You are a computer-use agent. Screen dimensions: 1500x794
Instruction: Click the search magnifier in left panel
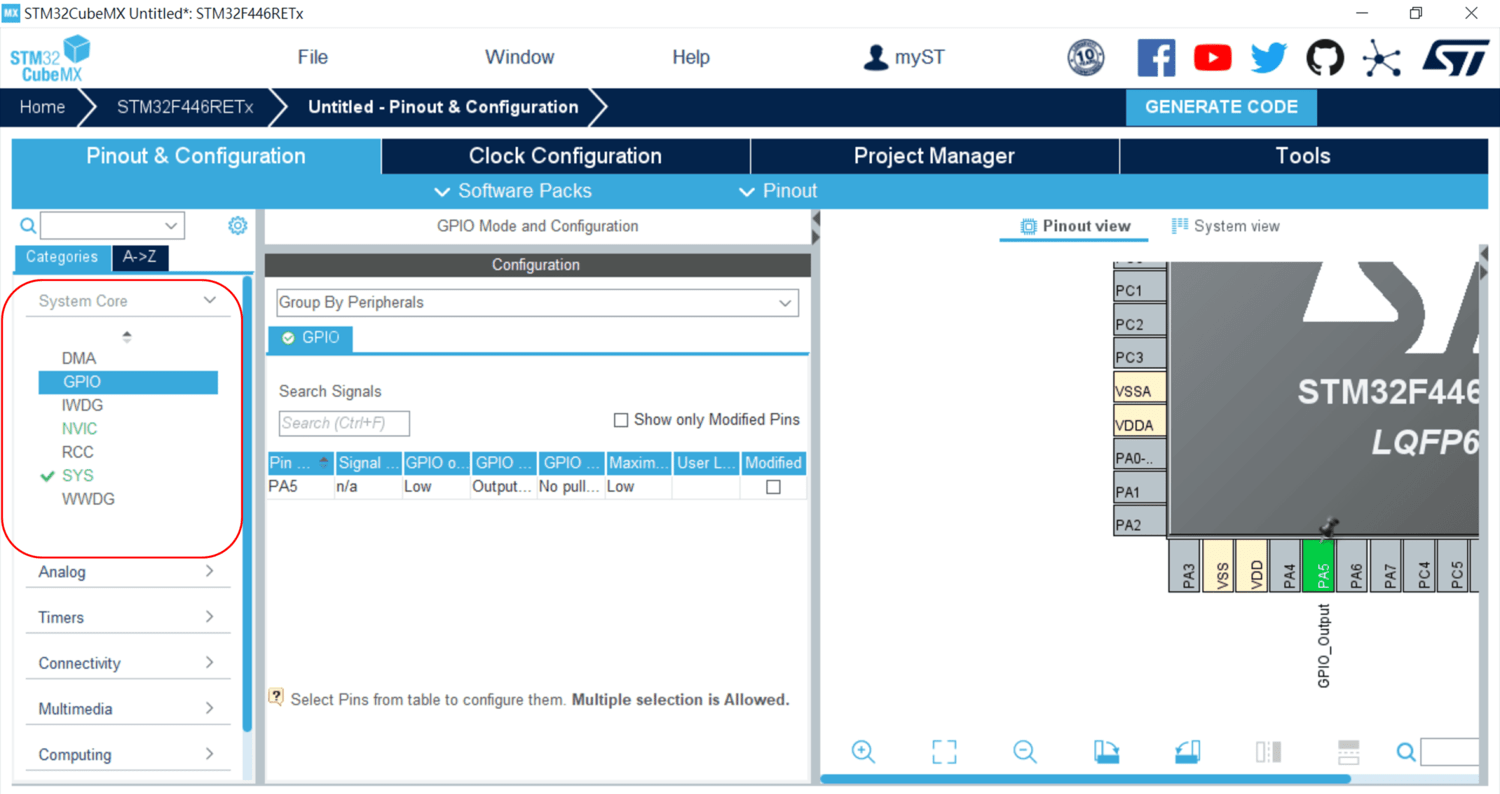click(27, 226)
